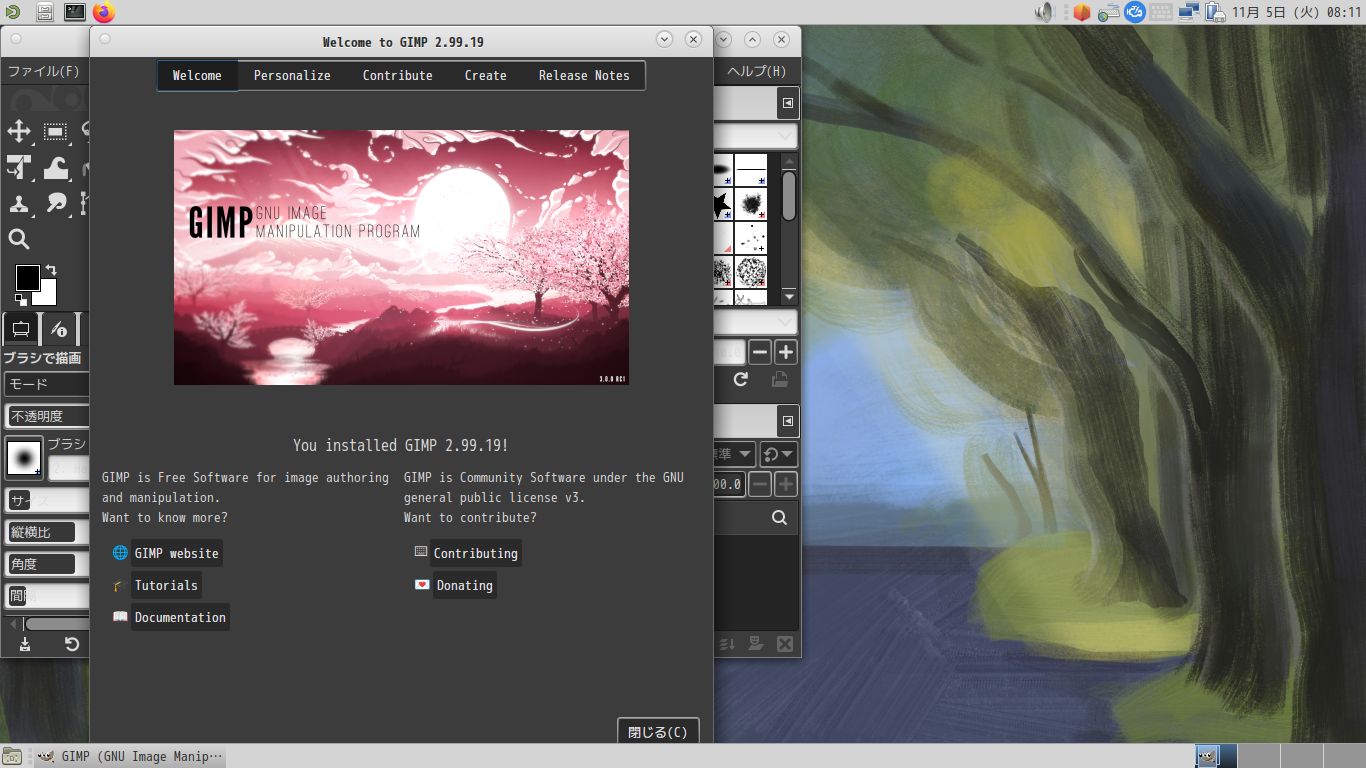
Task: Increase brush spacing with plus button
Action: point(786,352)
